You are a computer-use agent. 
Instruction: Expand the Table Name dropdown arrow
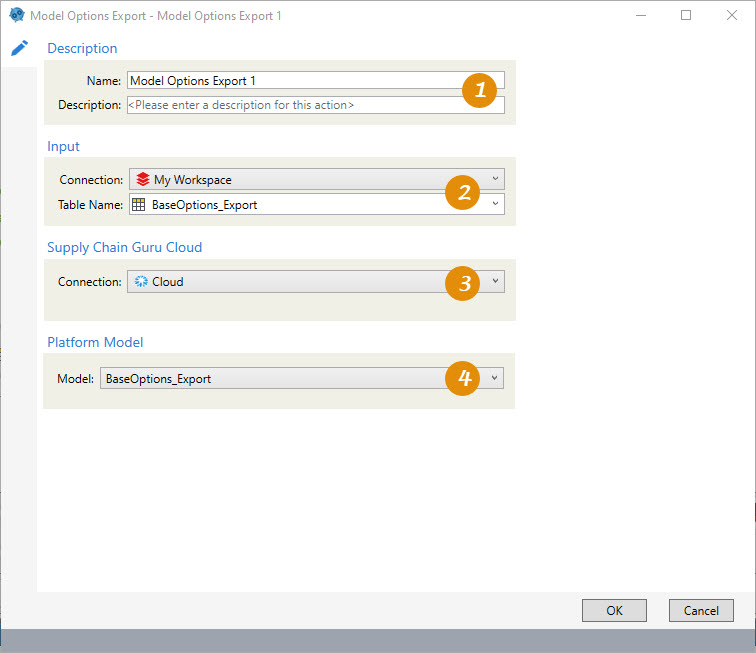[x=495, y=204]
